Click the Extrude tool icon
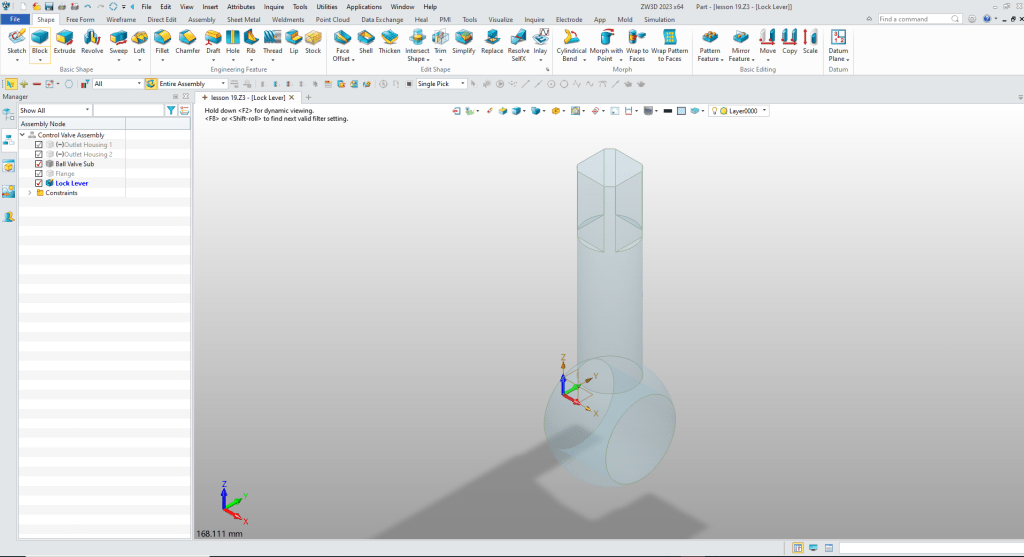1024x557 pixels. coord(64,40)
